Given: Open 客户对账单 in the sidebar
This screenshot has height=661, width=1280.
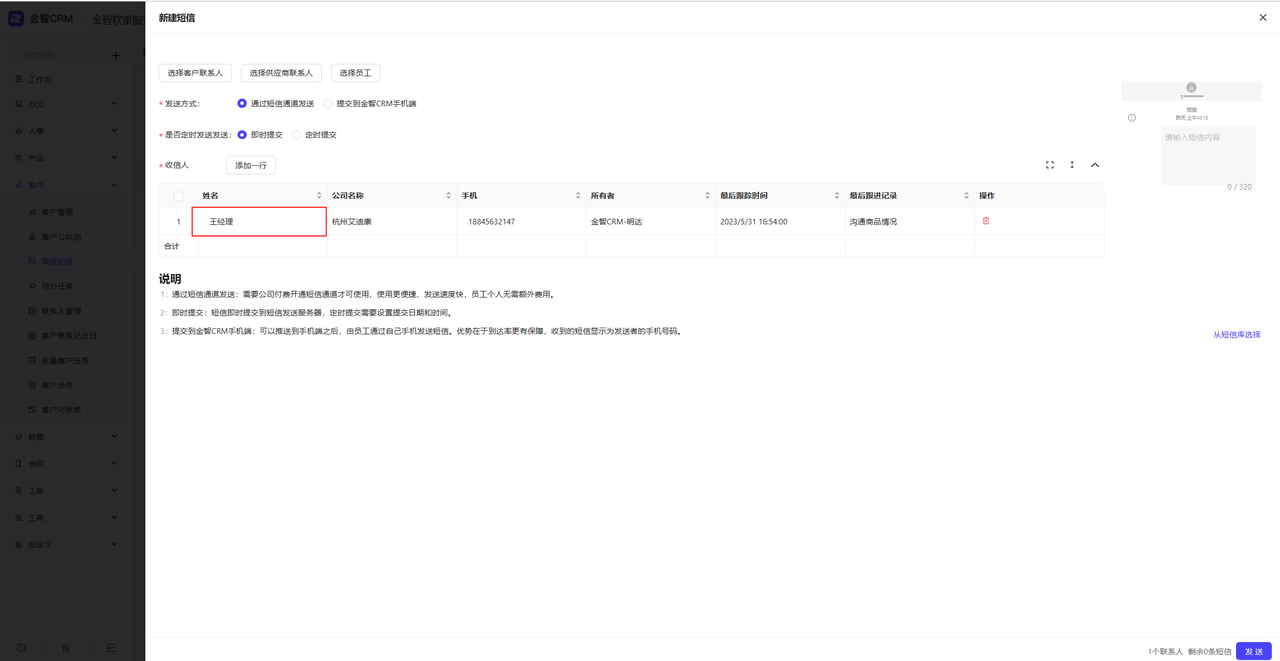Looking at the screenshot, I should (61, 410).
